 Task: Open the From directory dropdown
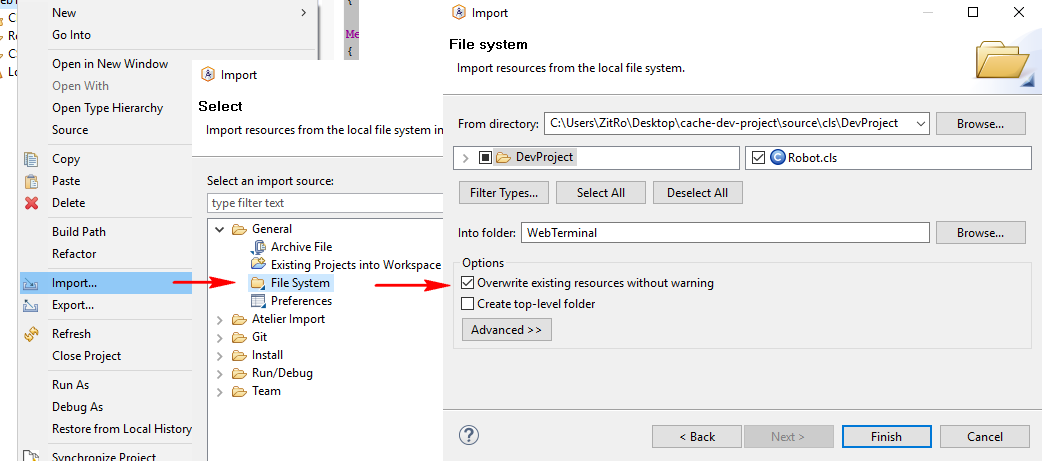[x=920, y=124]
